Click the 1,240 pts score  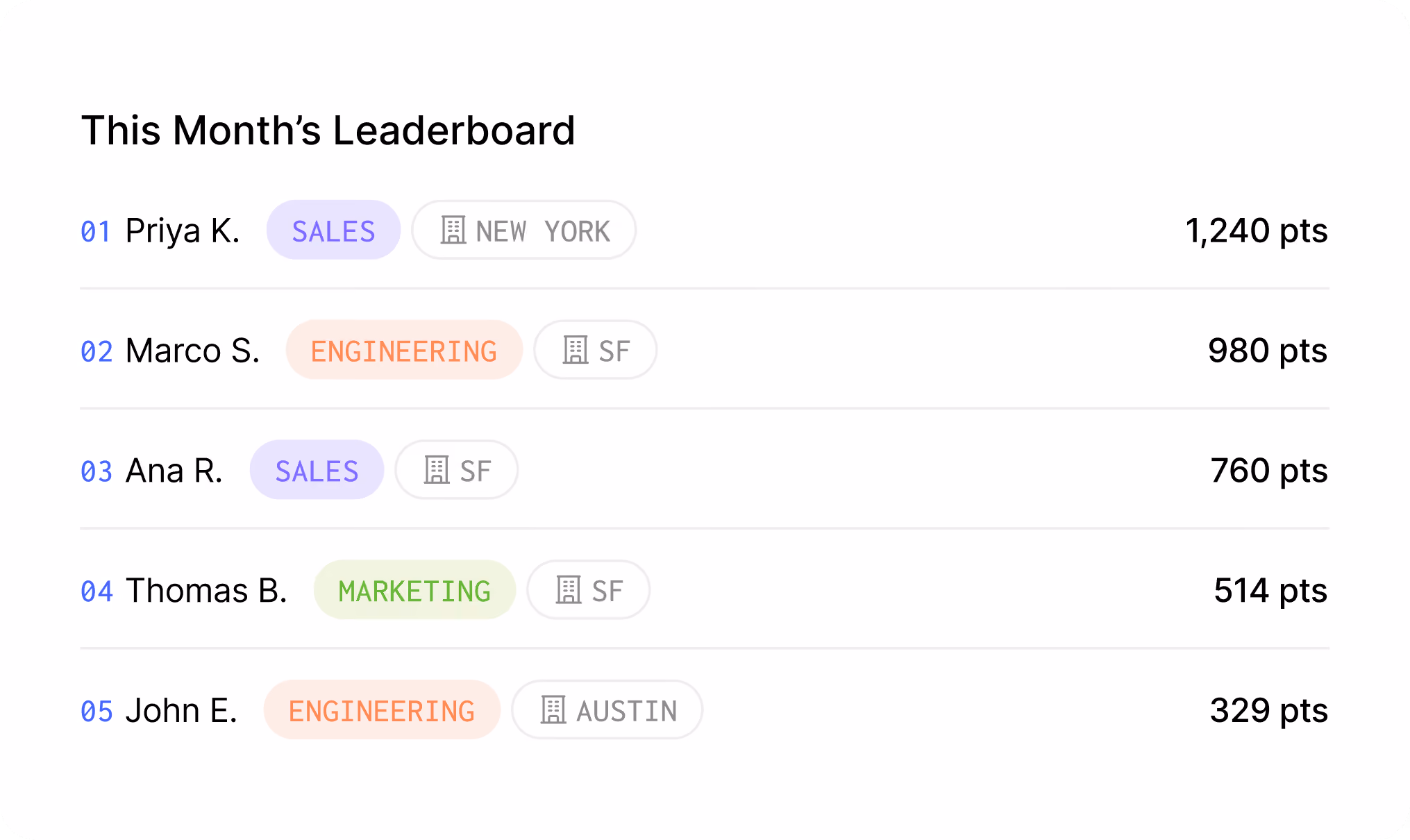(x=1257, y=230)
